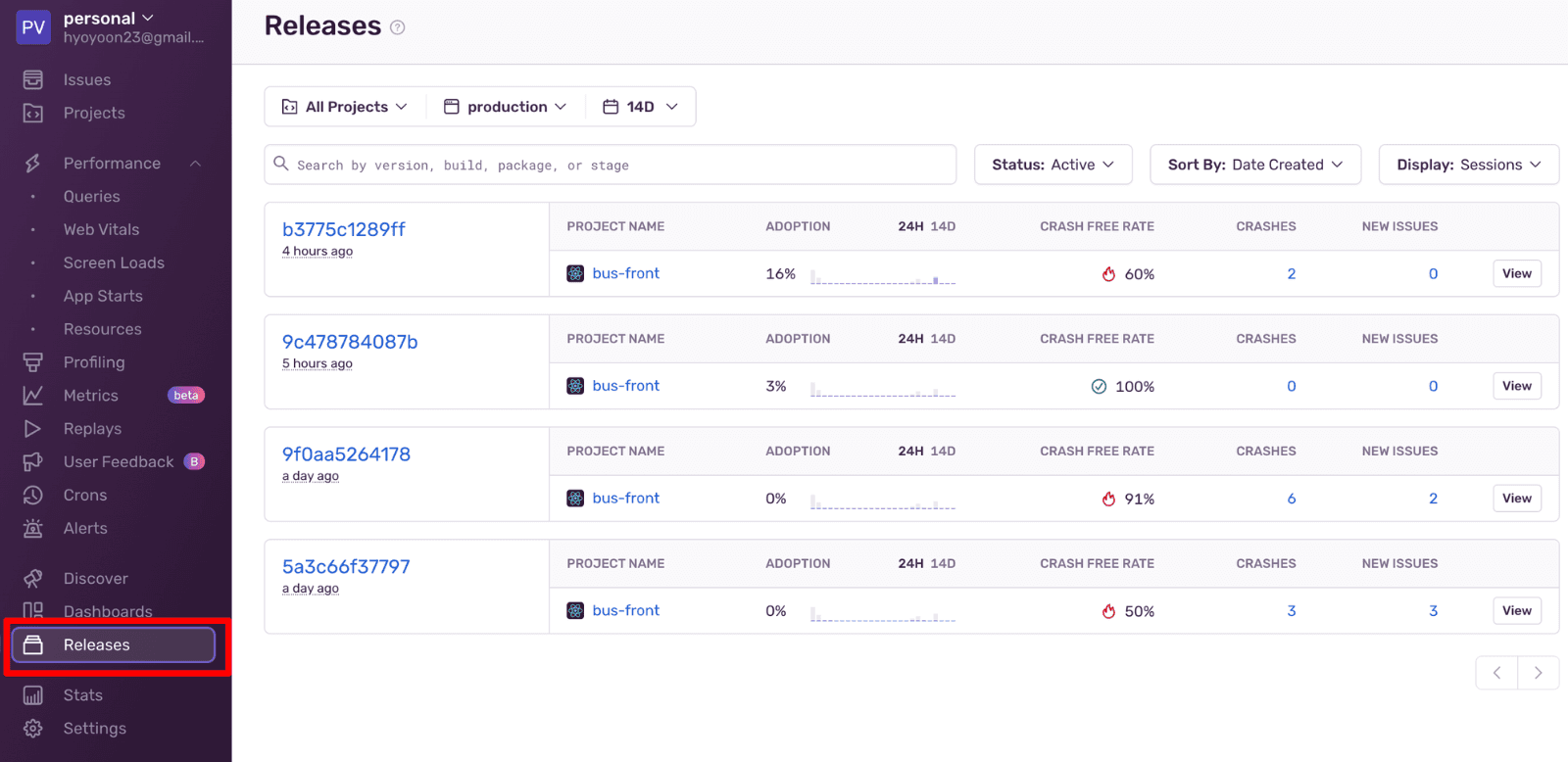The image size is (1568, 762).
Task: Open release 9f0aa5264178
Action: pos(346,454)
